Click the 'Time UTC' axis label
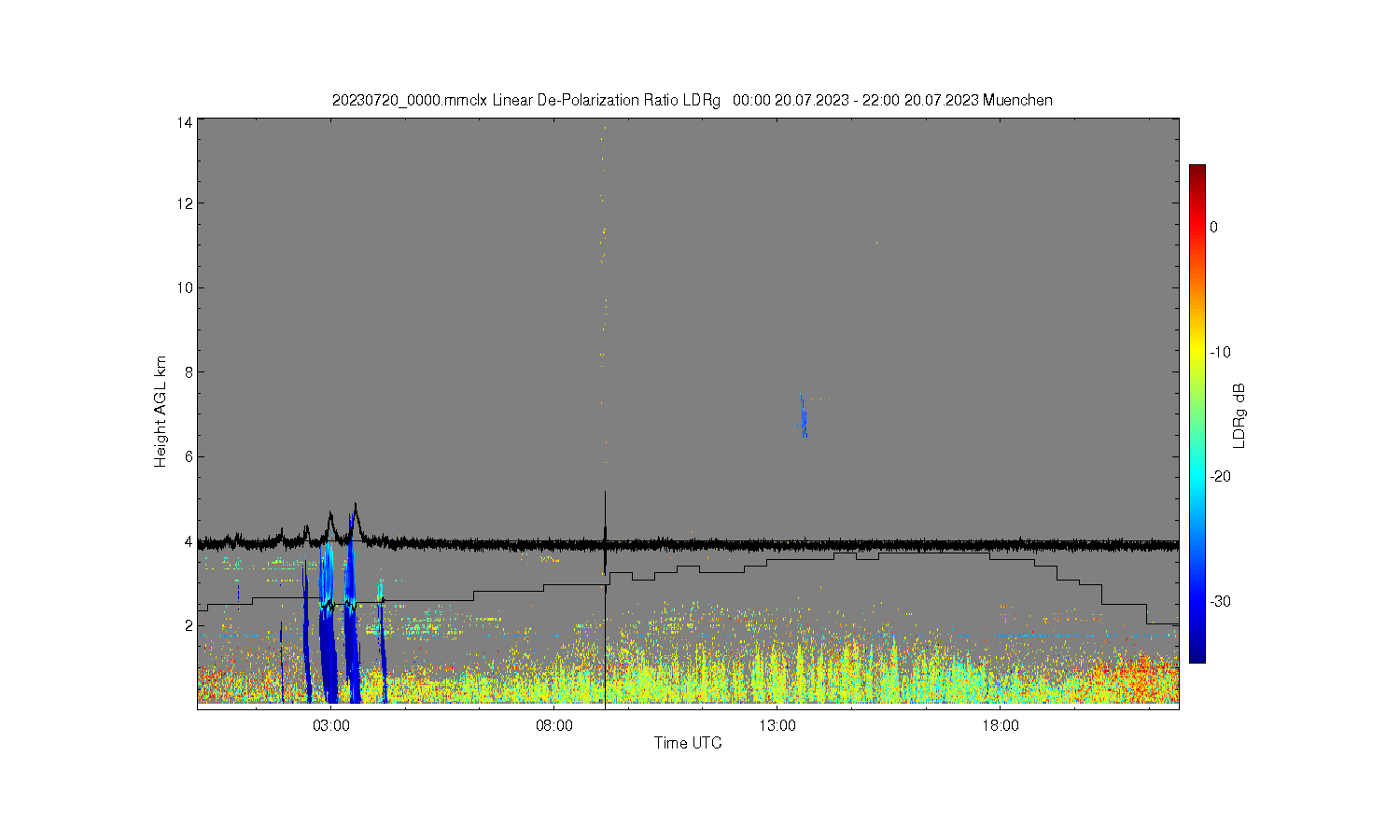 point(688,743)
